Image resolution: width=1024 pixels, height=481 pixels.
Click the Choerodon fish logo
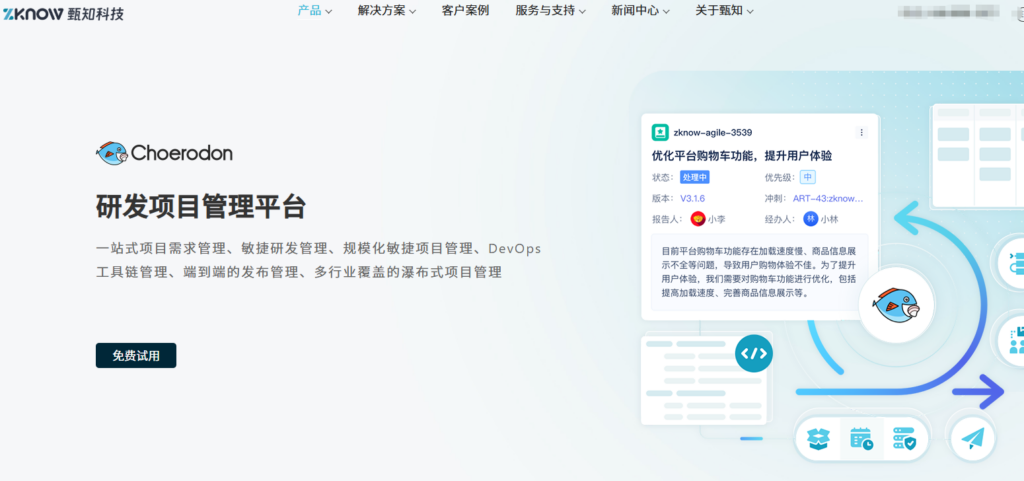coord(112,153)
